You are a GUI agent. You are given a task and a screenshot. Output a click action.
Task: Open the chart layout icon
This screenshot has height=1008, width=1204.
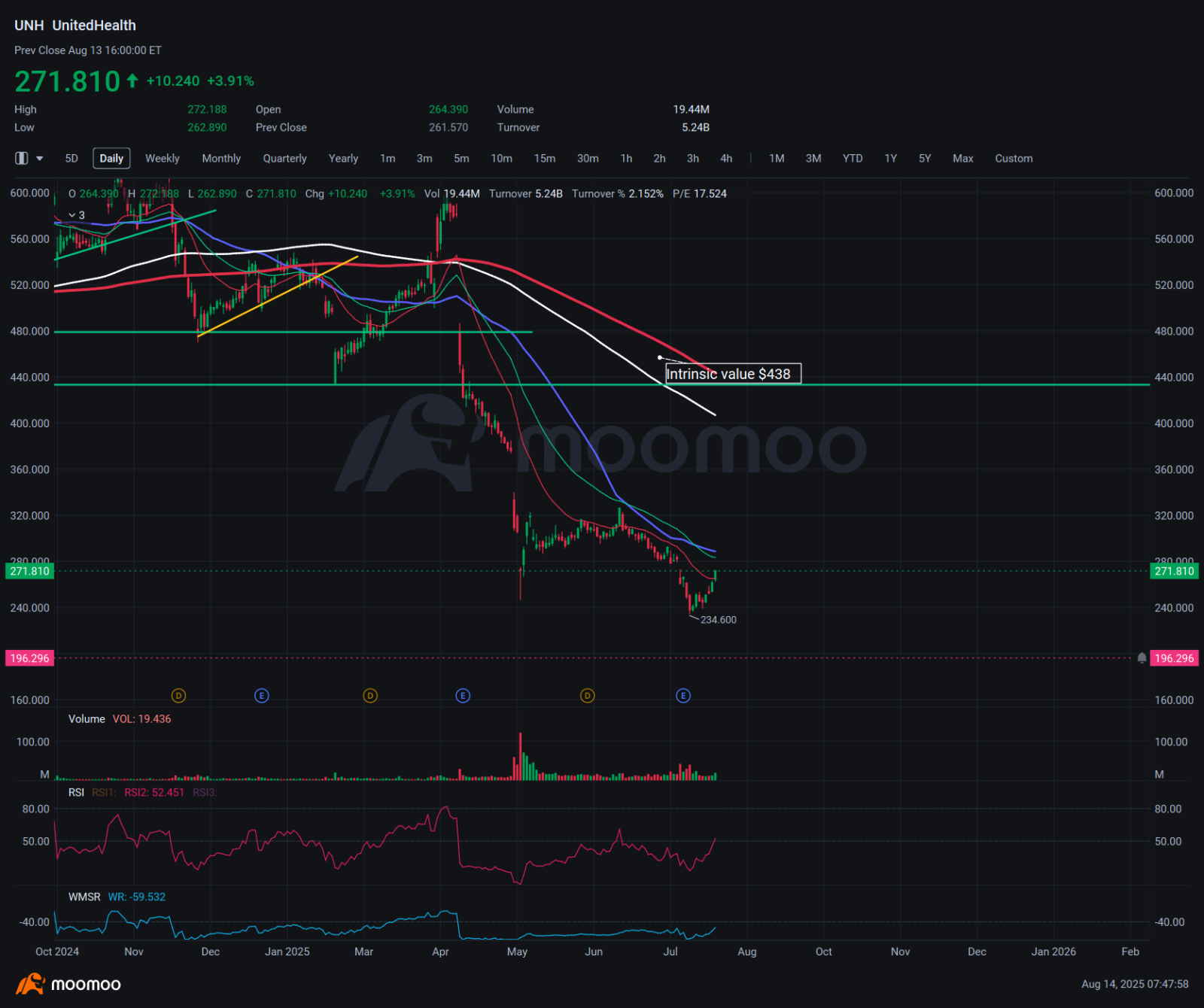tap(22, 158)
